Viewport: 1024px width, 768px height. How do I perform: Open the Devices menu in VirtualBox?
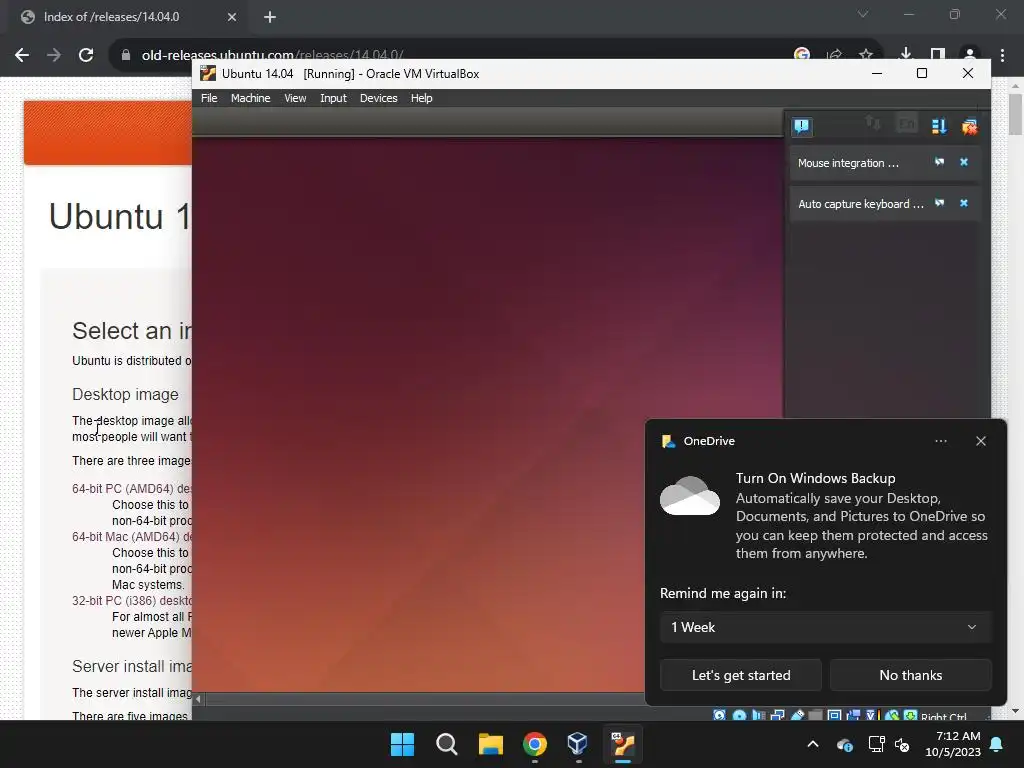(379, 98)
